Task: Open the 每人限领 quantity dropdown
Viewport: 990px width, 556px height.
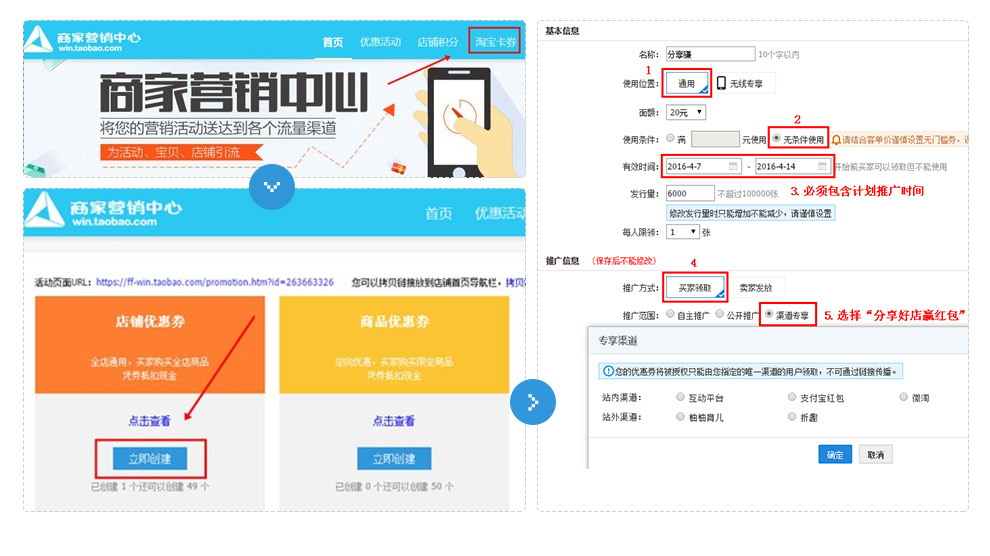Action: click(x=683, y=232)
